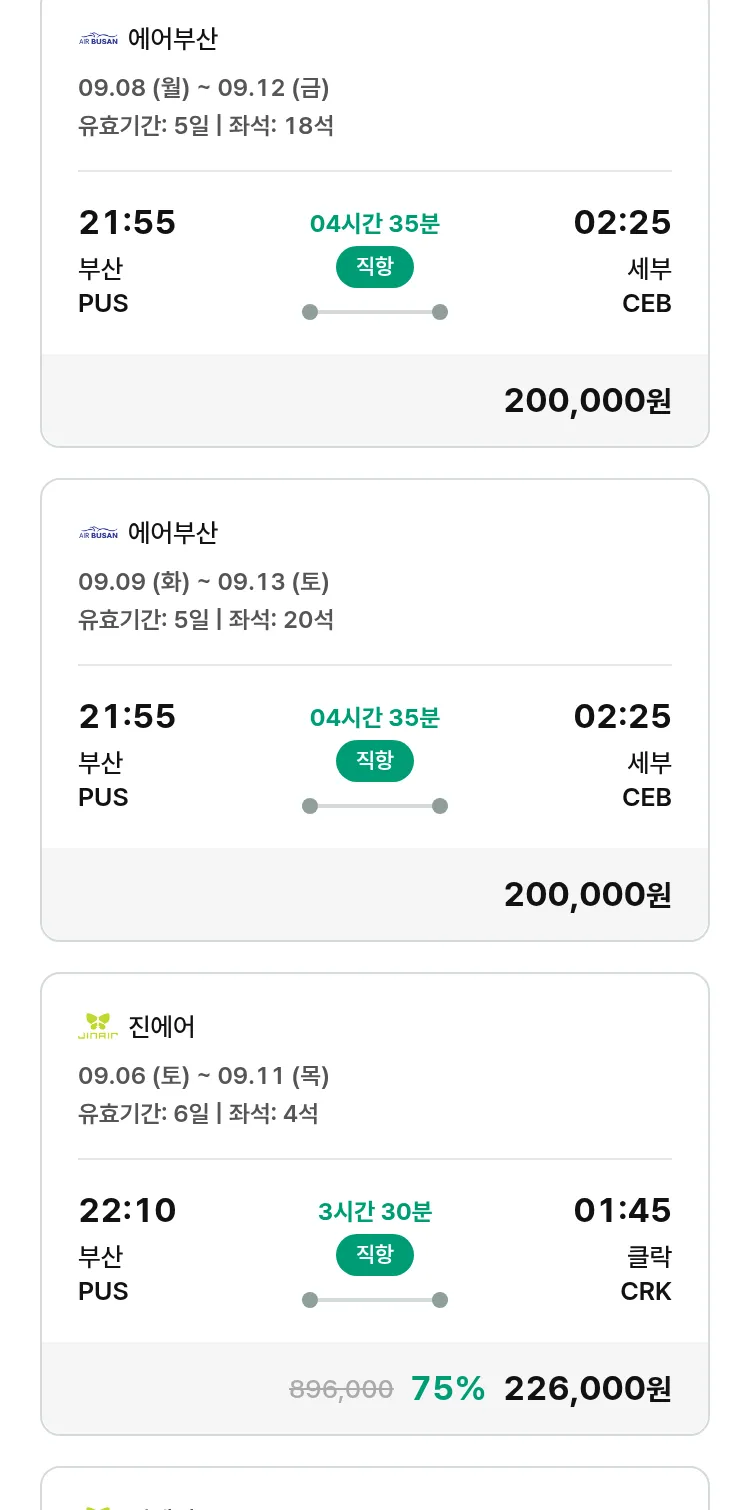Screen dimensions: 750x1510
Task: Click the Air Busan logo on the 09.08 flight
Action: [98, 40]
